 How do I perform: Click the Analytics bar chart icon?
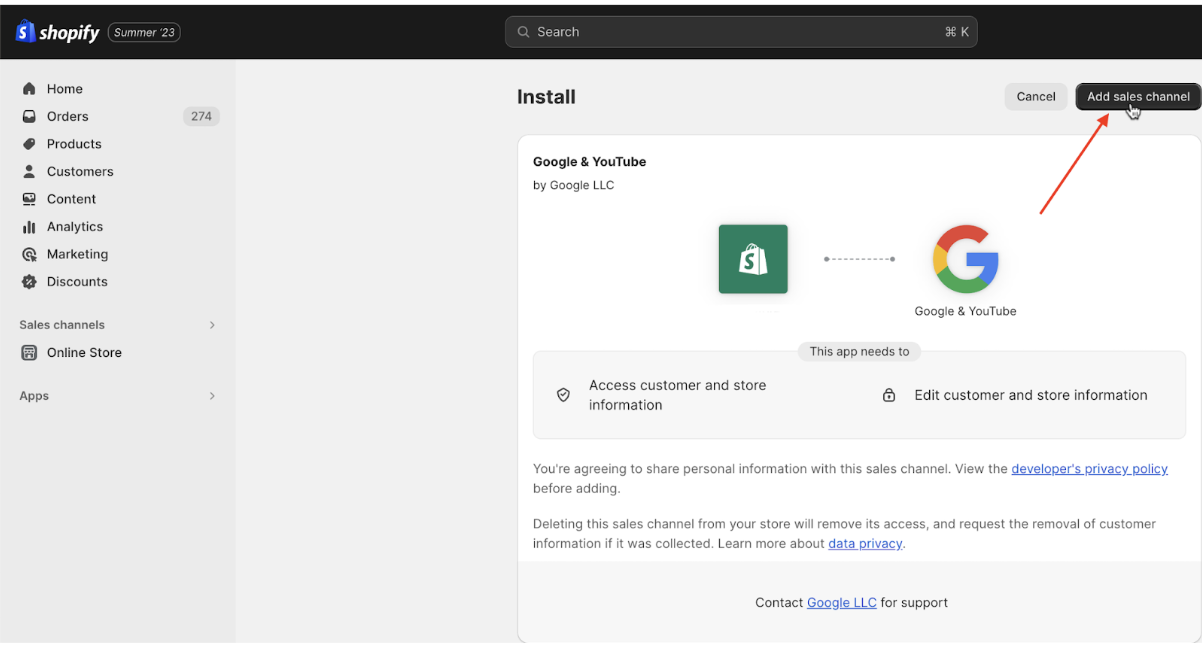[x=29, y=227]
